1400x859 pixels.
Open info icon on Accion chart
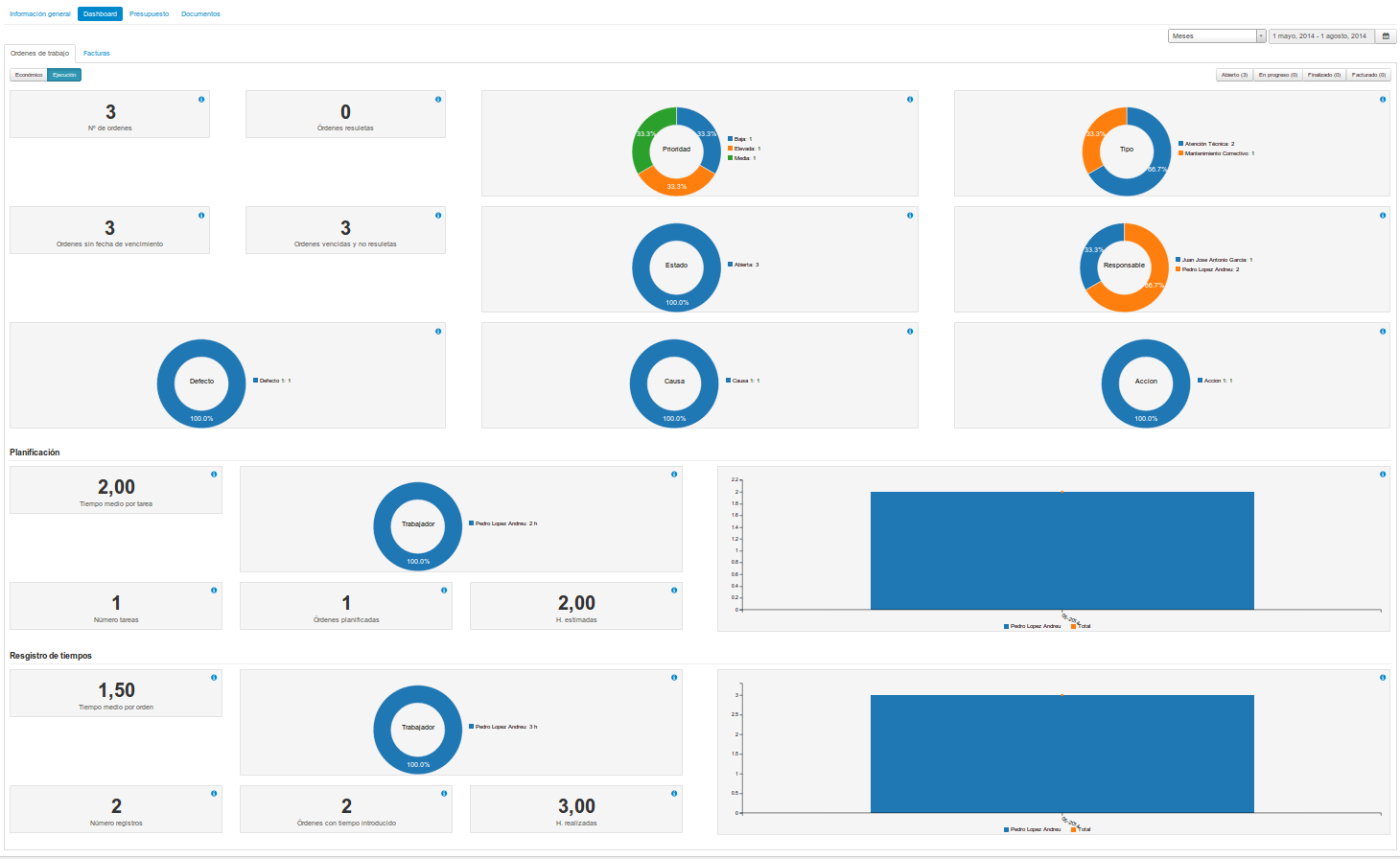pos(1383,332)
